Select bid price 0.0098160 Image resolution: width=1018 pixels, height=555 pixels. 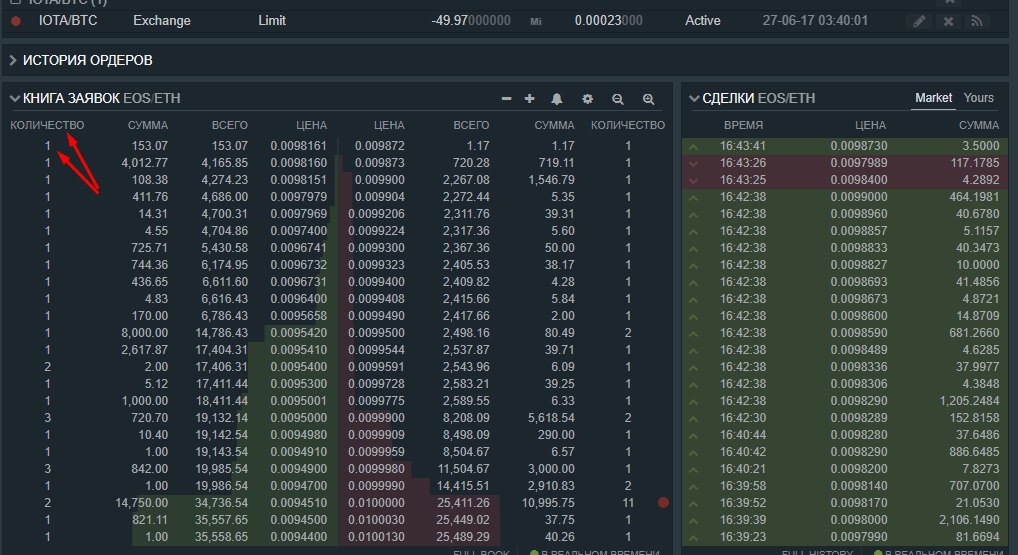click(299, 163)
